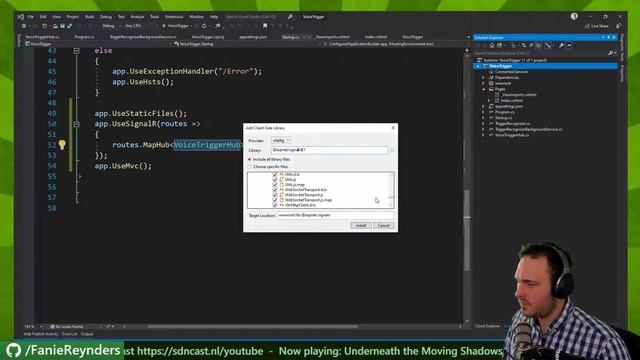Click the lightbulb quick actions icon
640x360 pixels.
pos(62,144)
